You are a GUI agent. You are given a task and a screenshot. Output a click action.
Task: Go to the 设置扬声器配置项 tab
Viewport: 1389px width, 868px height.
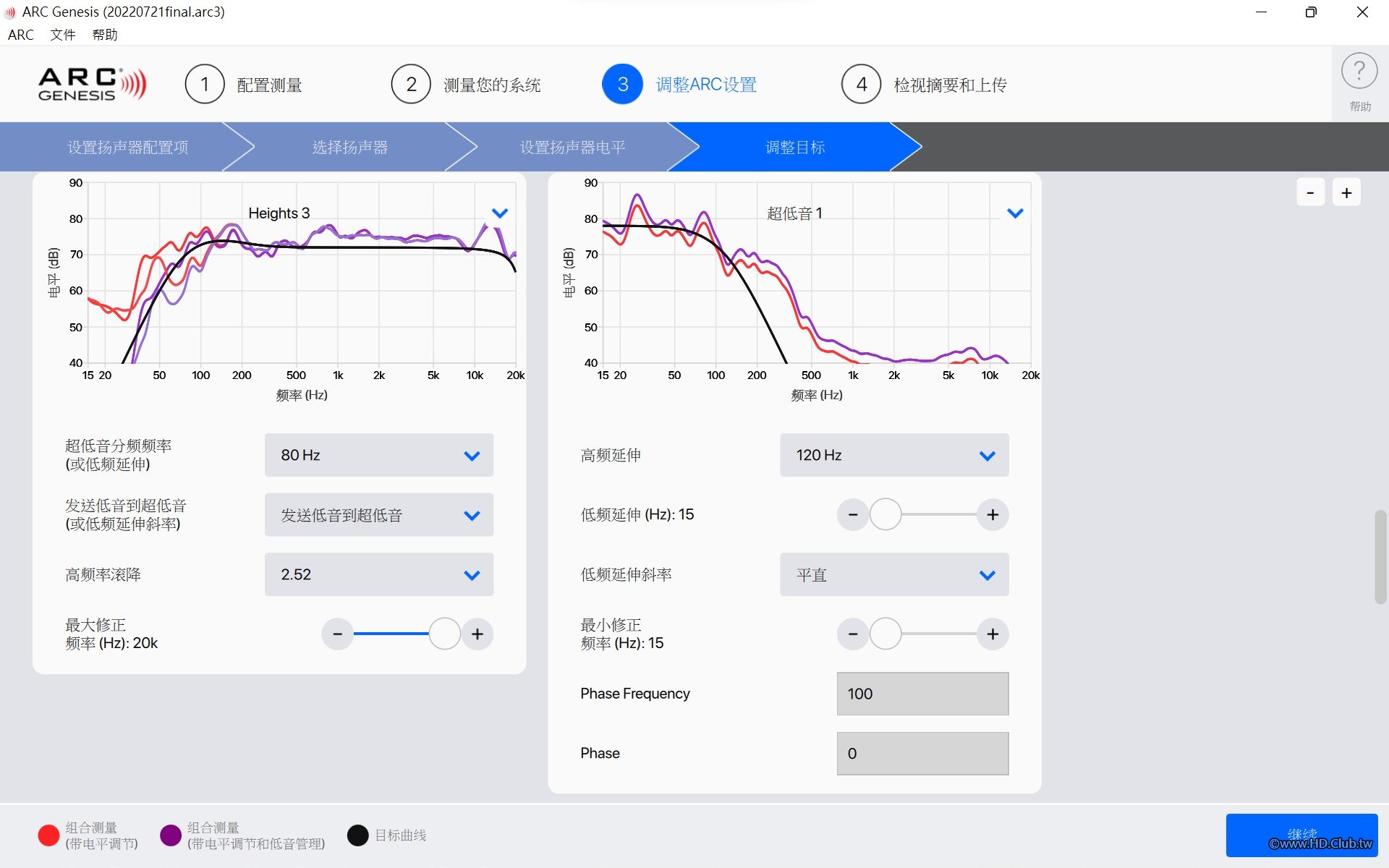pyautogui.click(x=127, y=147)
